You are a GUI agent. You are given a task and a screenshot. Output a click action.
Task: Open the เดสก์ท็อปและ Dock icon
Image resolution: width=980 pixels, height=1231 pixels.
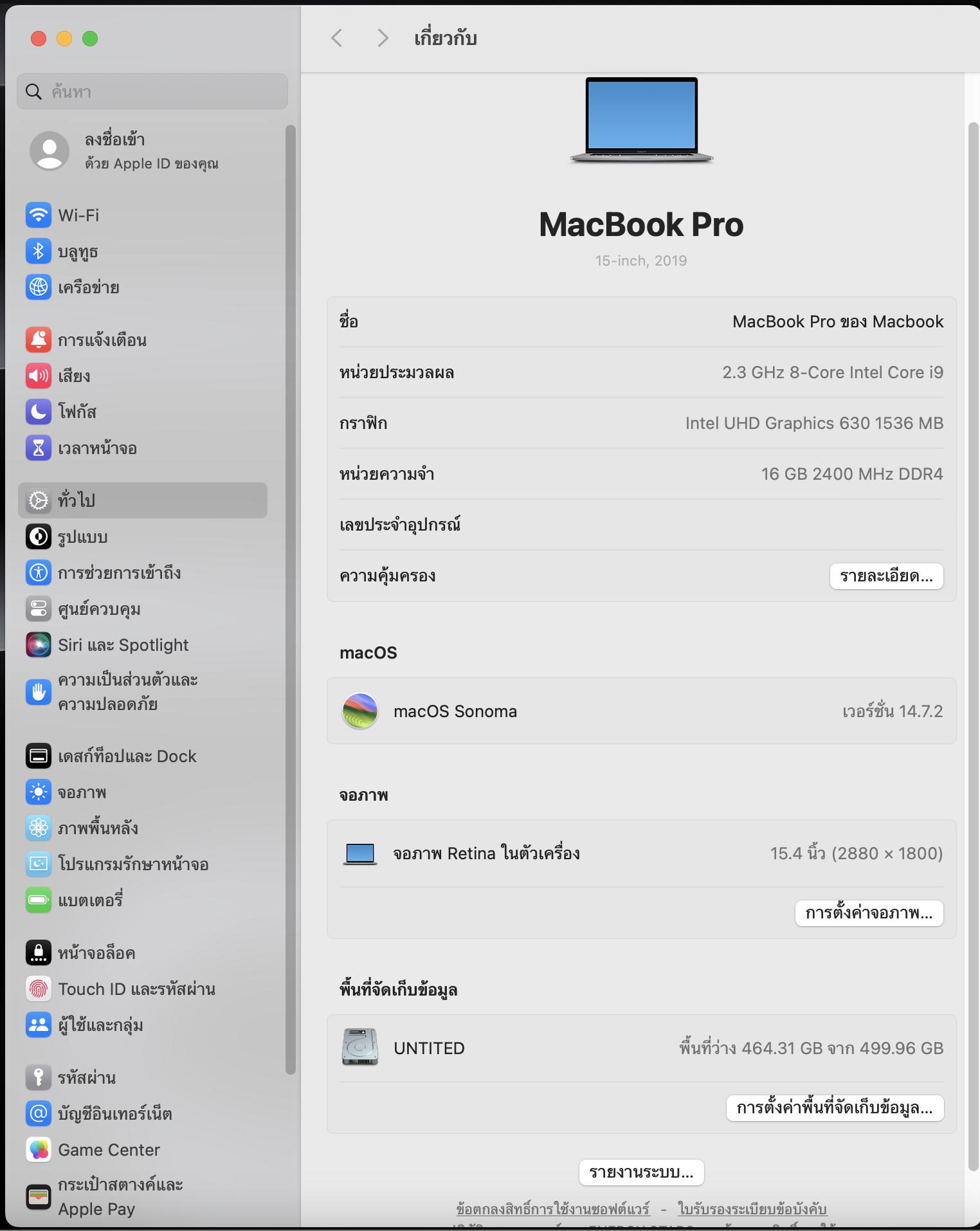click(x=39, y=756)
